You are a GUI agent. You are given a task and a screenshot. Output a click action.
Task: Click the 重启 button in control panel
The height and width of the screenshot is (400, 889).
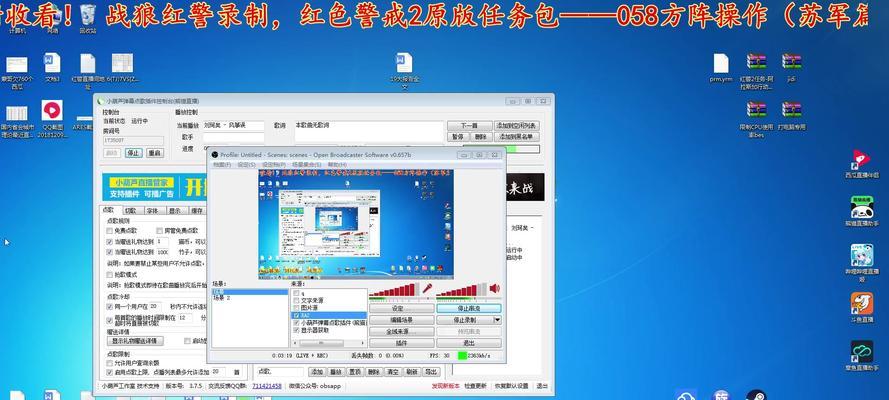click(154, 153)
